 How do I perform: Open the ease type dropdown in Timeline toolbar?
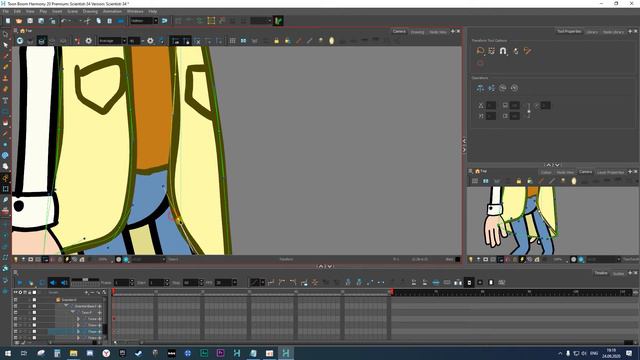[x=257, y=282]
